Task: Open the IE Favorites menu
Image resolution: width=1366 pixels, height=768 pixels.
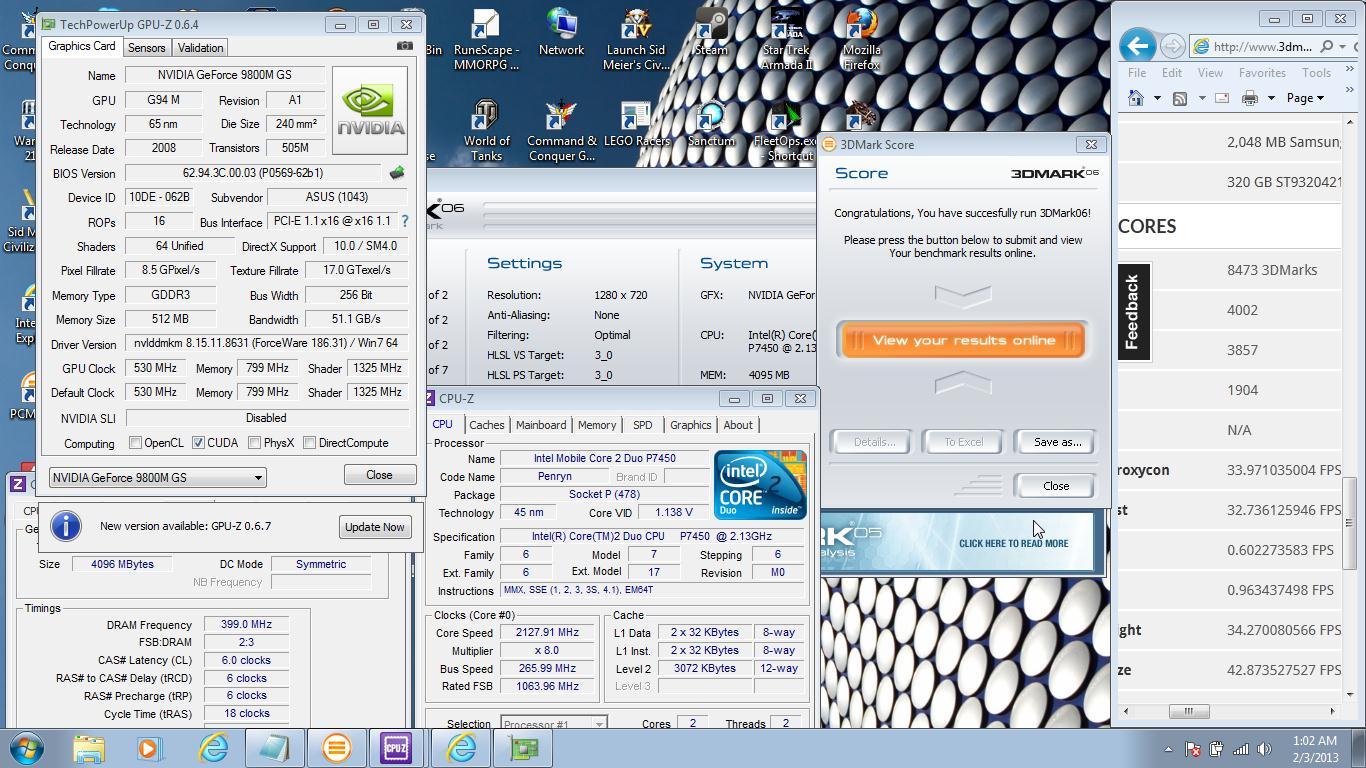Action: 1262,73
